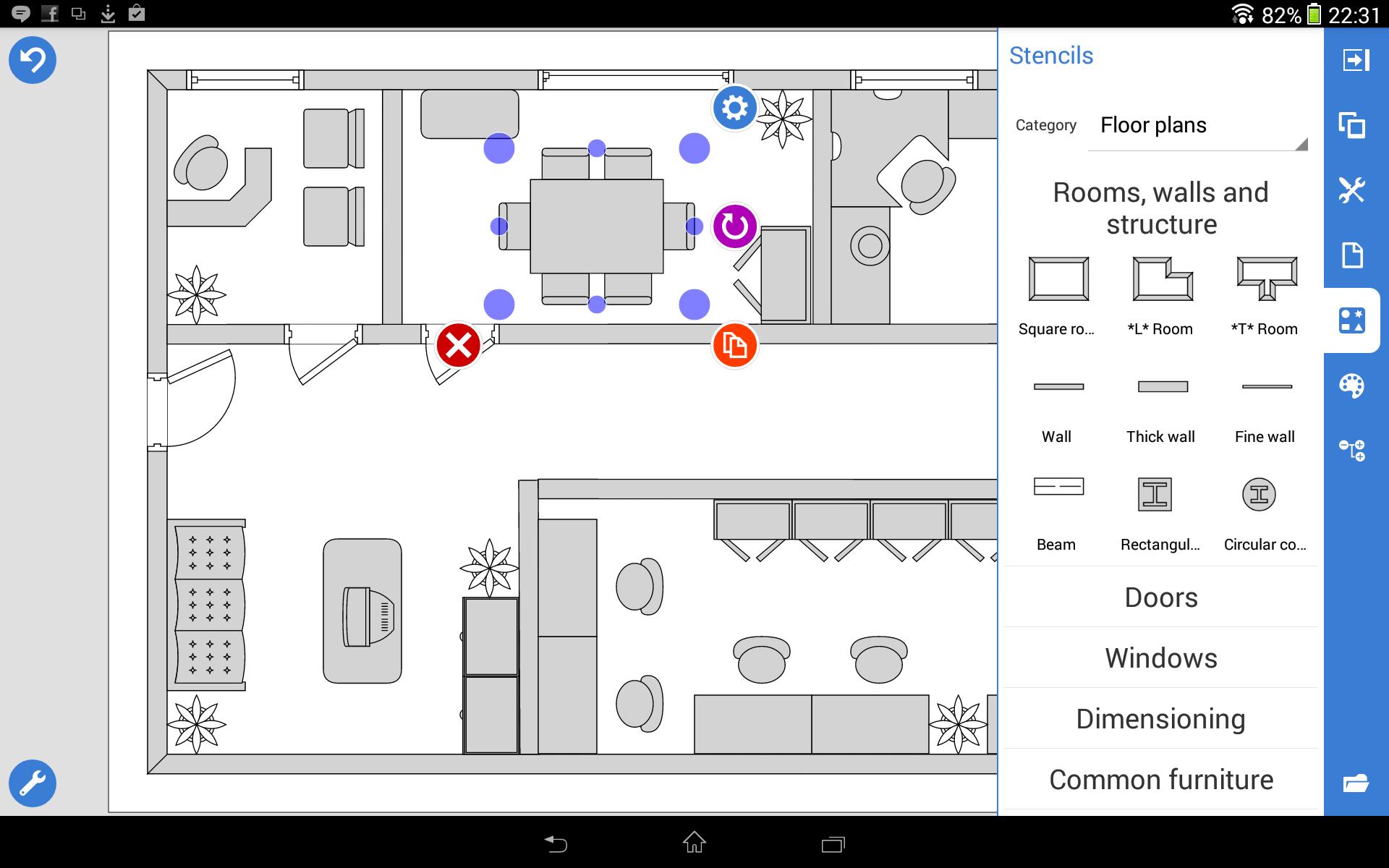Select the Dimensioning stencil category
This screenshot has width=1389, height=868.
[1160, 718]
